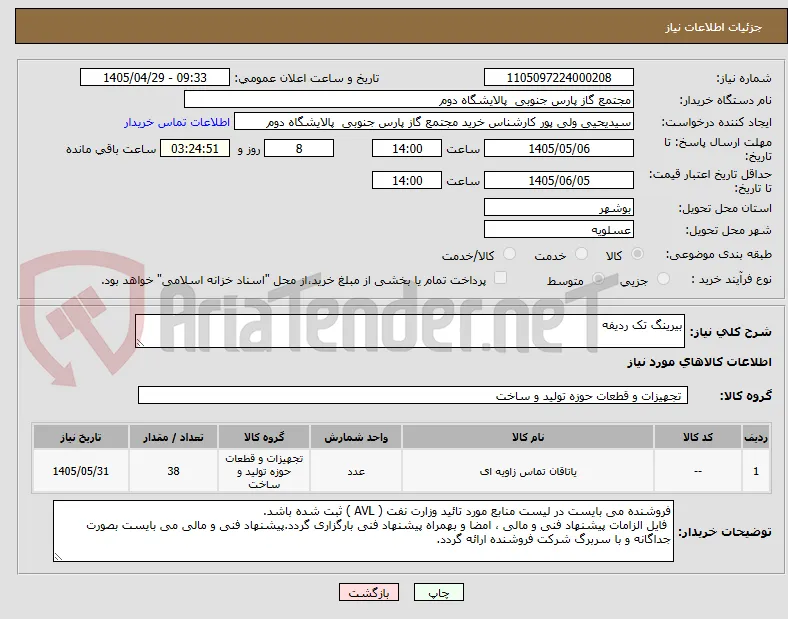Click the response deadline time 14:00 field
Image resolution: width=788 pixels, height=619 pixels.
pos(407,148)
